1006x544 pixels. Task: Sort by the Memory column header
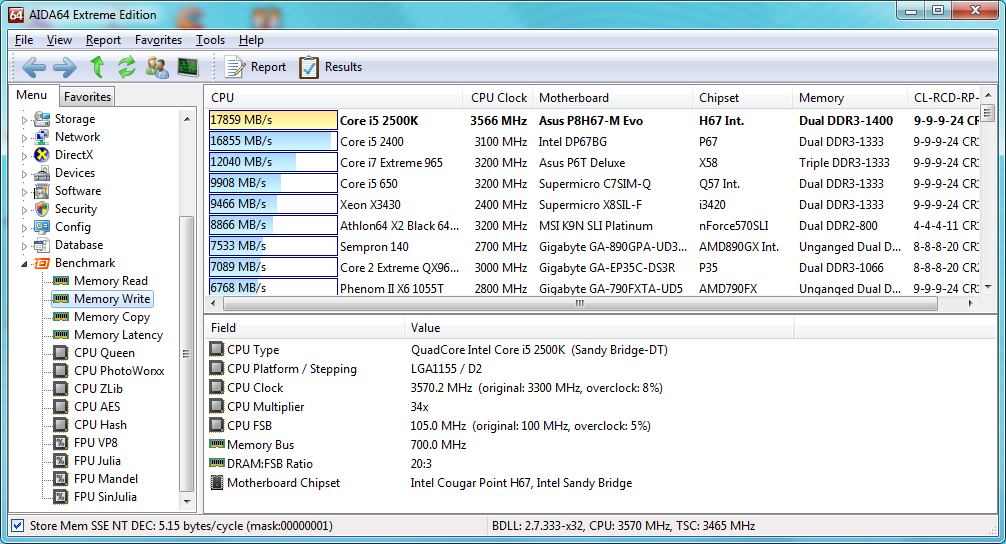[x=849, y=98]
